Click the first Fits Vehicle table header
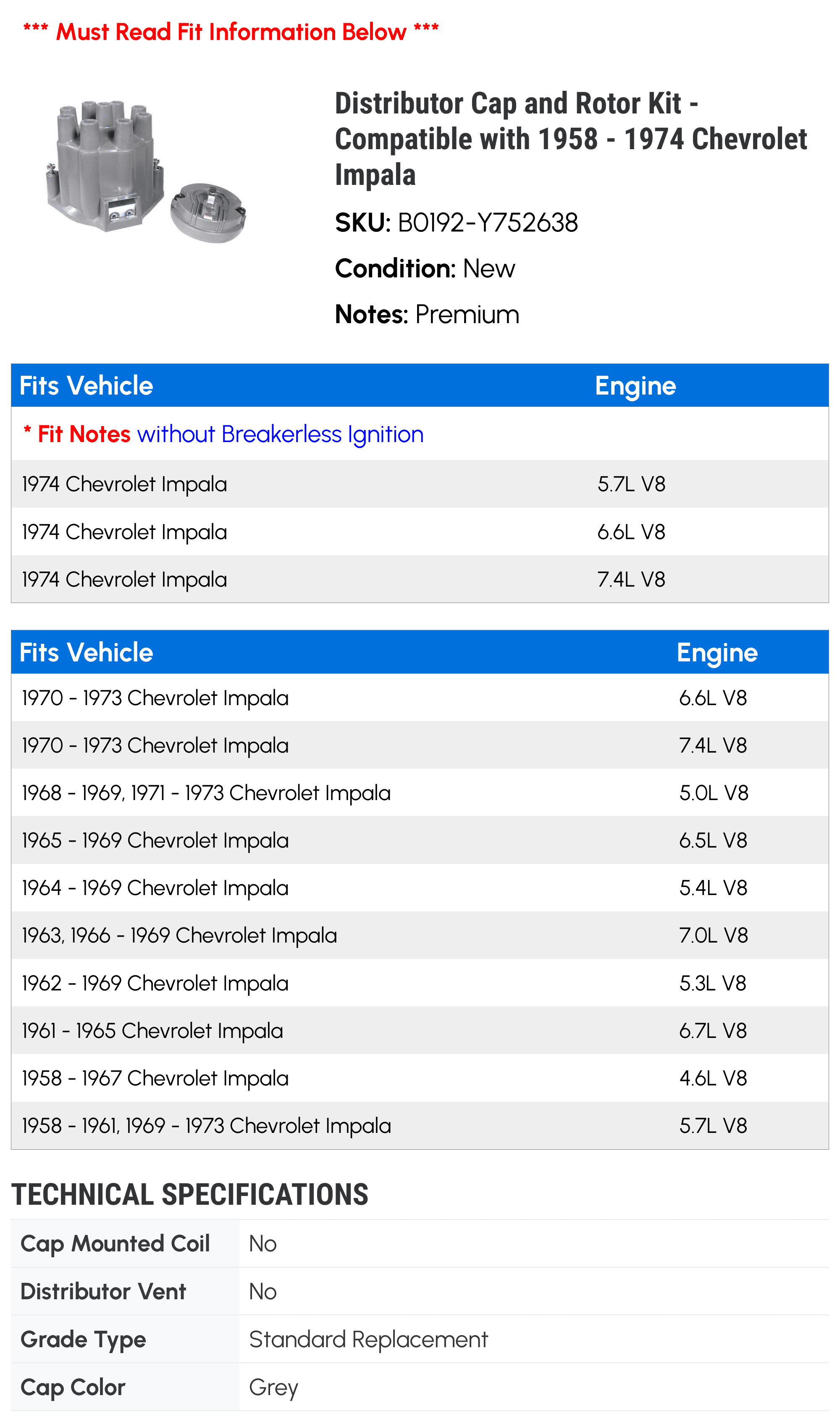The width and height of the screenshot is (840, 1422). (x=86, y=386)
